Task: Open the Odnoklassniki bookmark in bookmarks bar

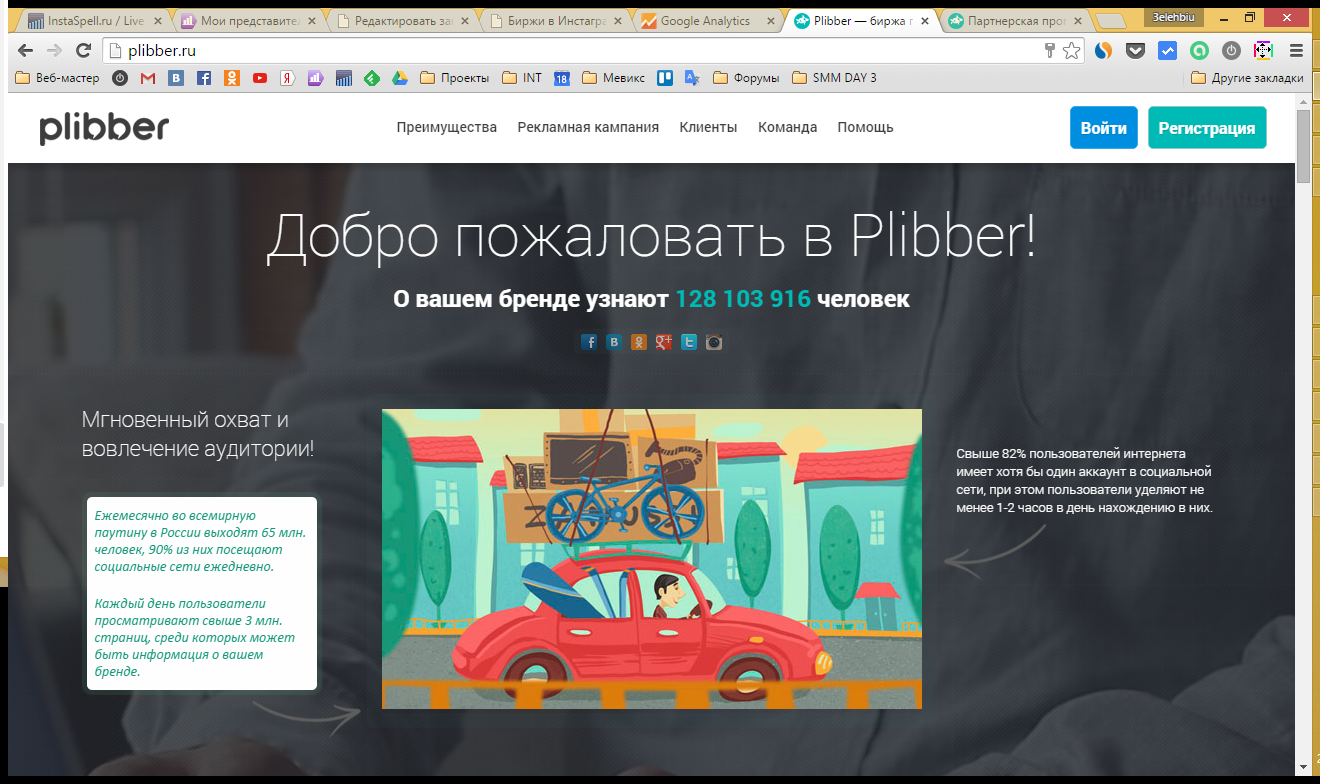Action: pyautogui.click(x=232, y=78)
